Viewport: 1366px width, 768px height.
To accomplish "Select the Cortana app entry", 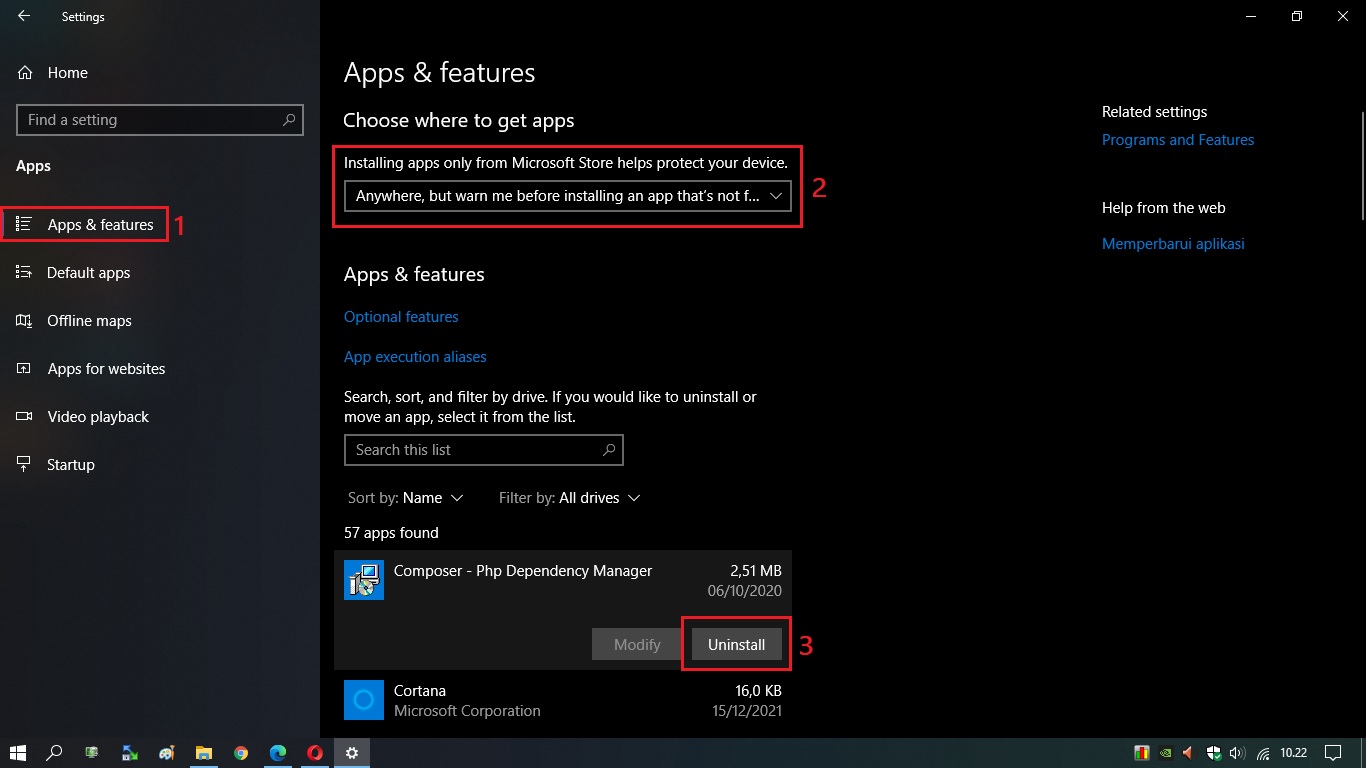I will point(563,701).
